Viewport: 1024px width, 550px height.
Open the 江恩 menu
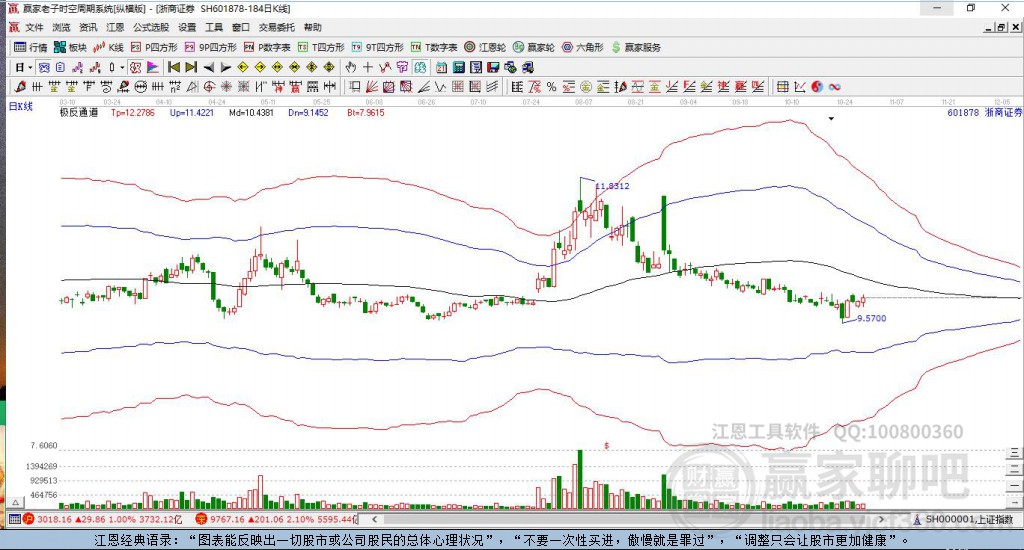coord(115,27)
